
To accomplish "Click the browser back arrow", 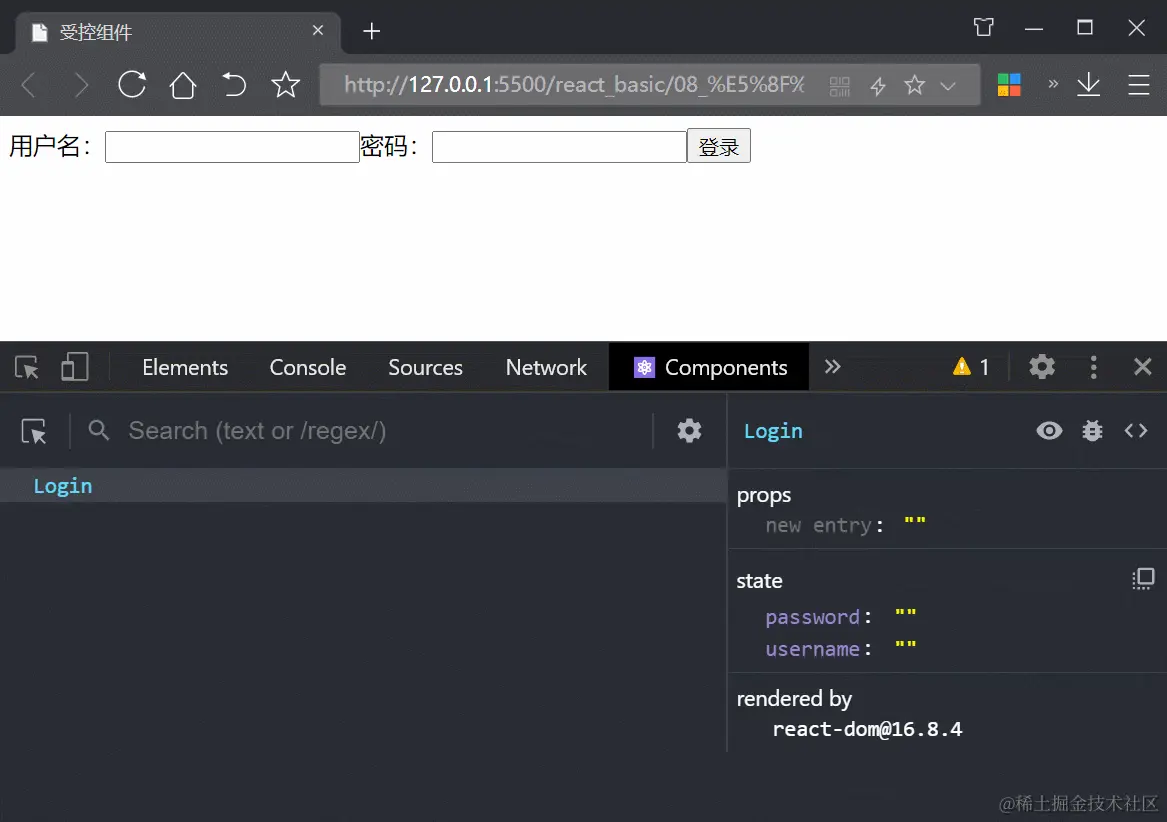I will click(29, 85).
